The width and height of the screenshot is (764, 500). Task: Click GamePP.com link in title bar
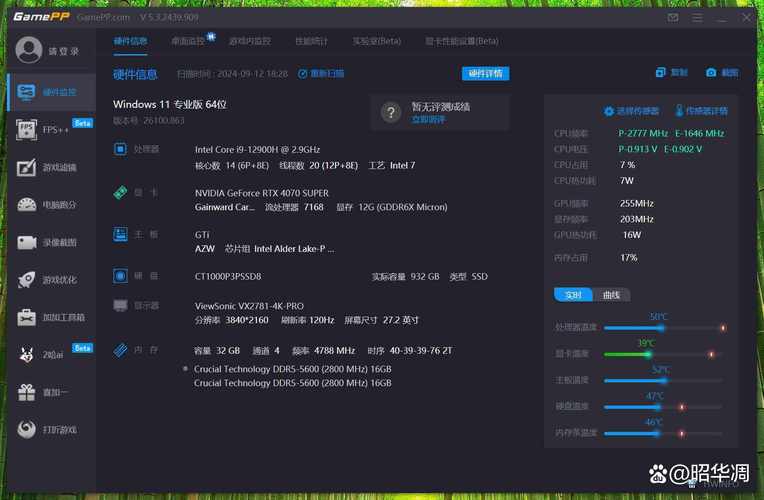103,18
